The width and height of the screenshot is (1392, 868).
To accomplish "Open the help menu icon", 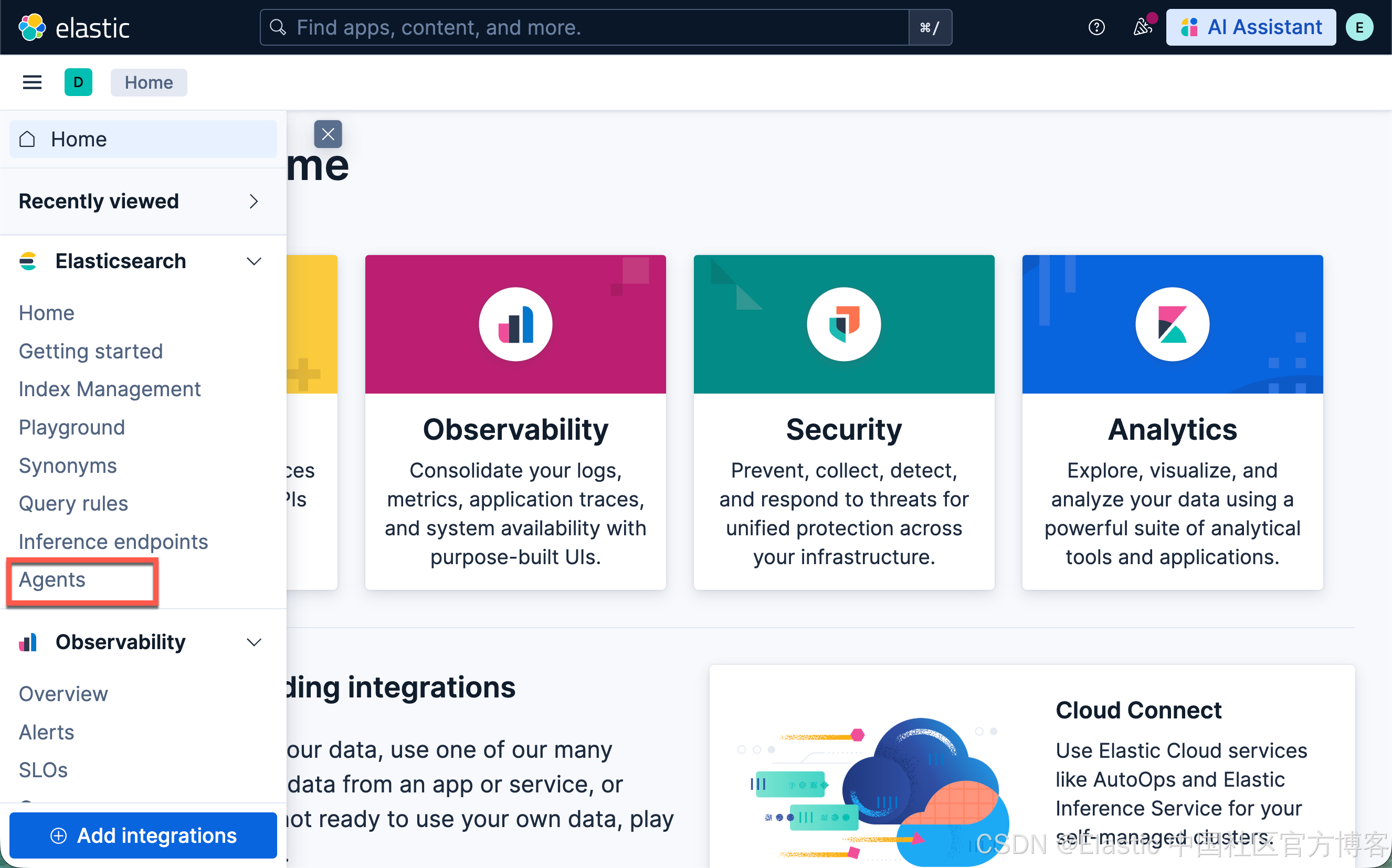I will (x=1096, y=27).
